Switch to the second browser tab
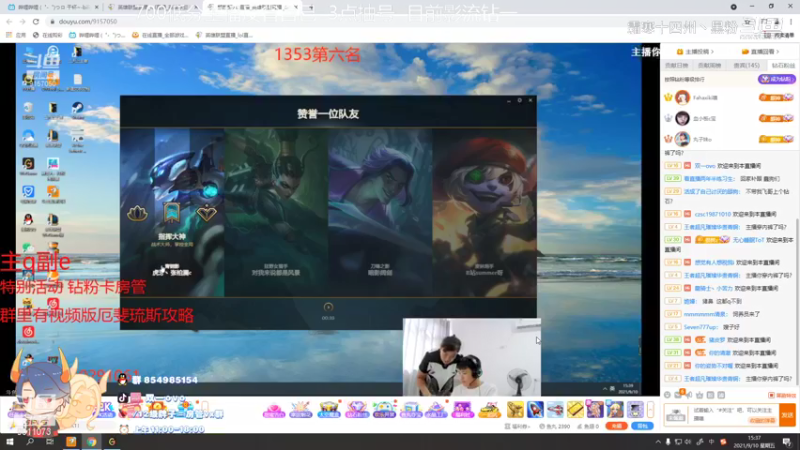Screen dimensions: 800x450 pos(153,7)
